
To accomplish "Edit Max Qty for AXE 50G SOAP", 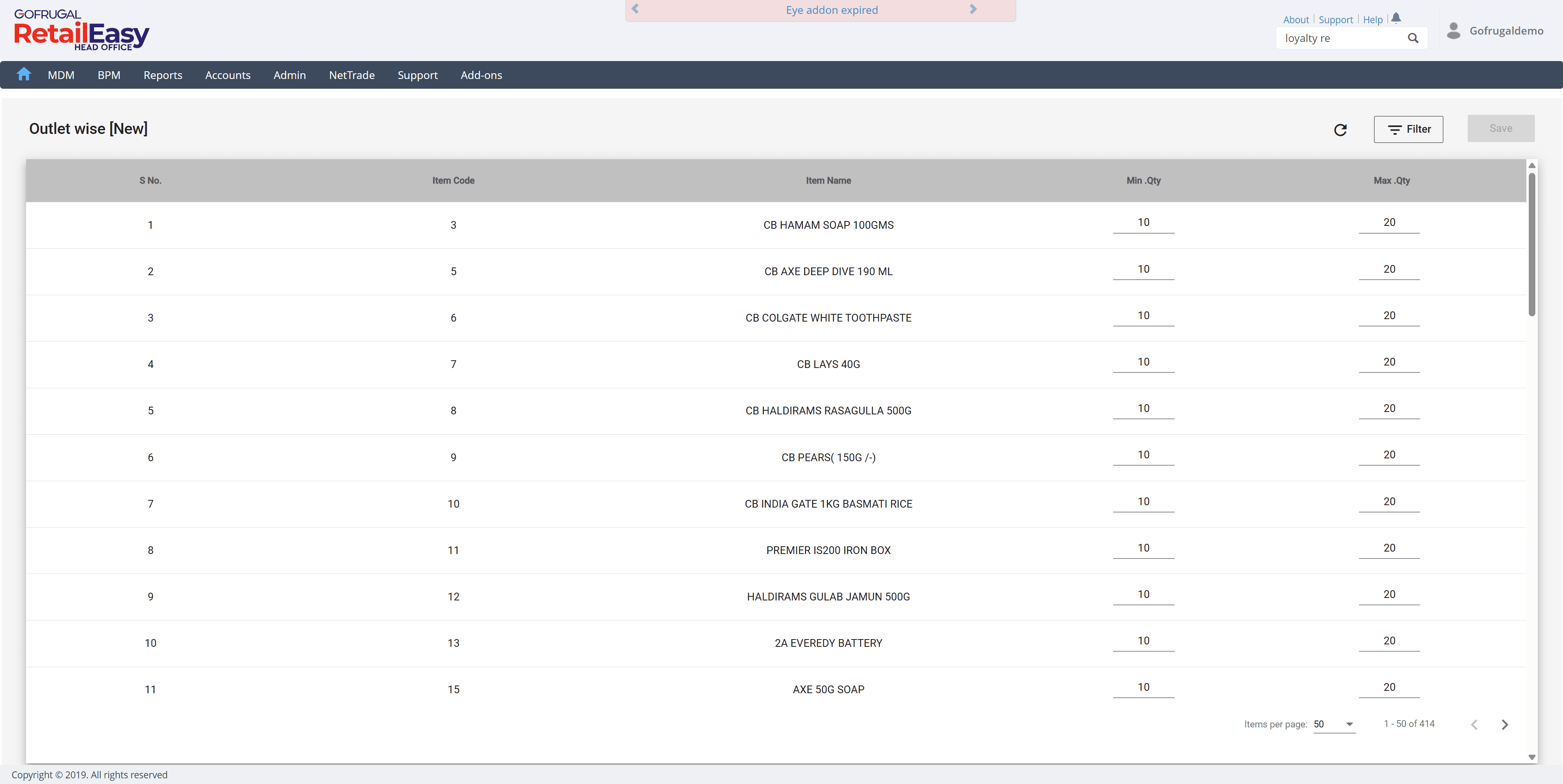I will click(1389, 687).
